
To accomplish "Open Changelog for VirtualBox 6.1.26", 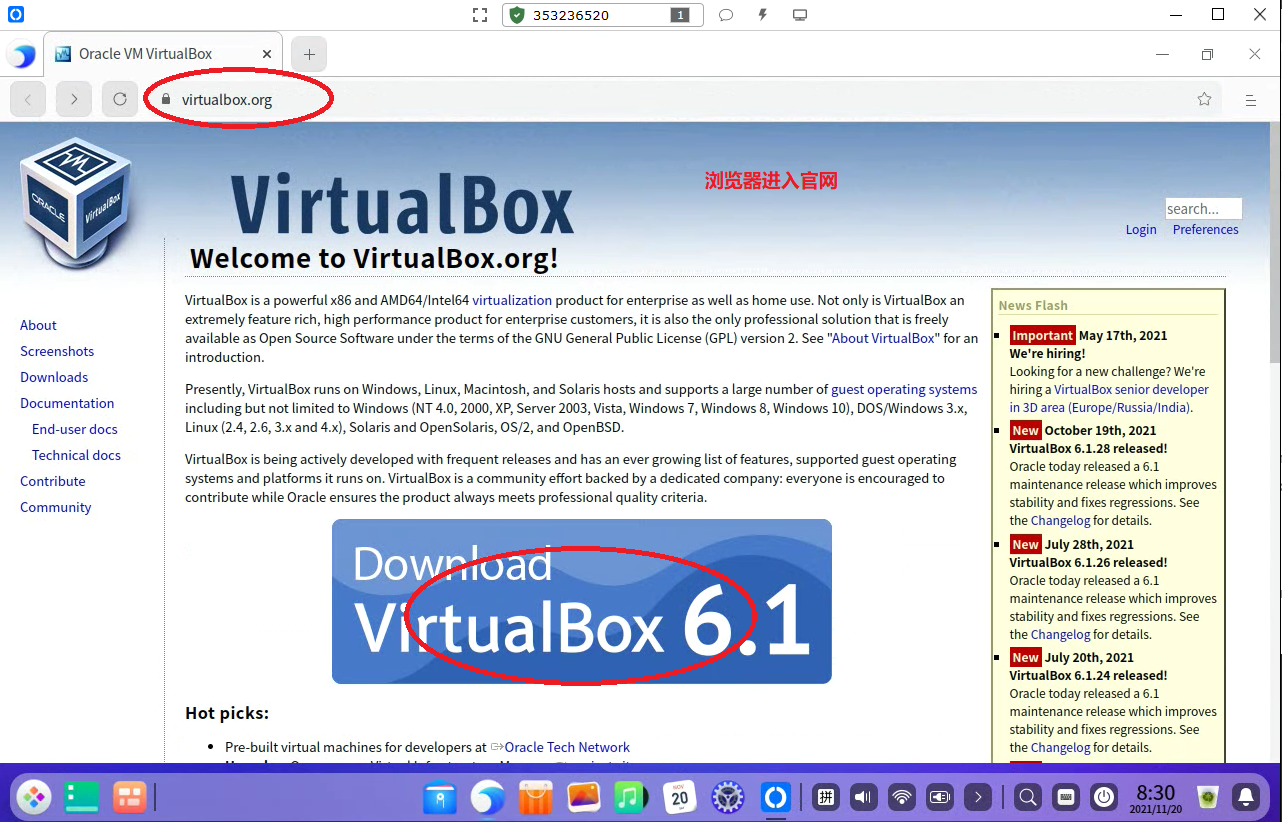I will click(x=1060, y=634).
